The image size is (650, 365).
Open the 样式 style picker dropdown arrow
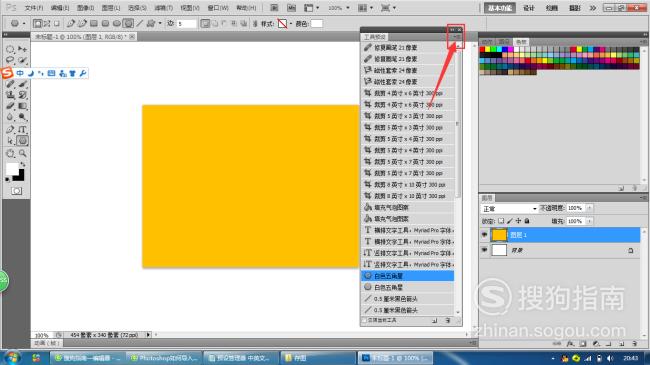(291, 24)
